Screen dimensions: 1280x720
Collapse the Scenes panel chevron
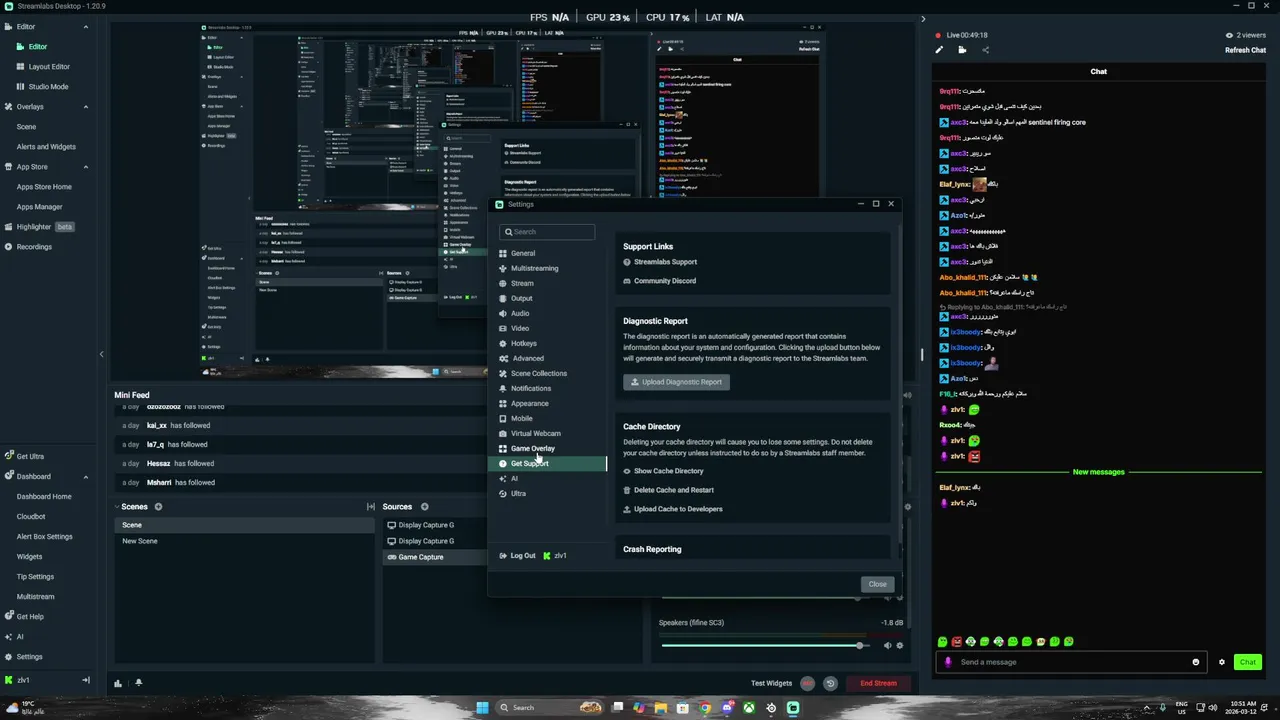[116, 507]
